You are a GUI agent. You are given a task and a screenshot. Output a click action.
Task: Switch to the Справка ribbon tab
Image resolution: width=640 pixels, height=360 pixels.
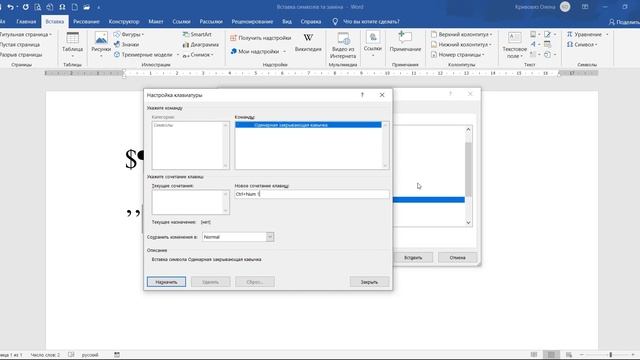[x=311, y=22]
